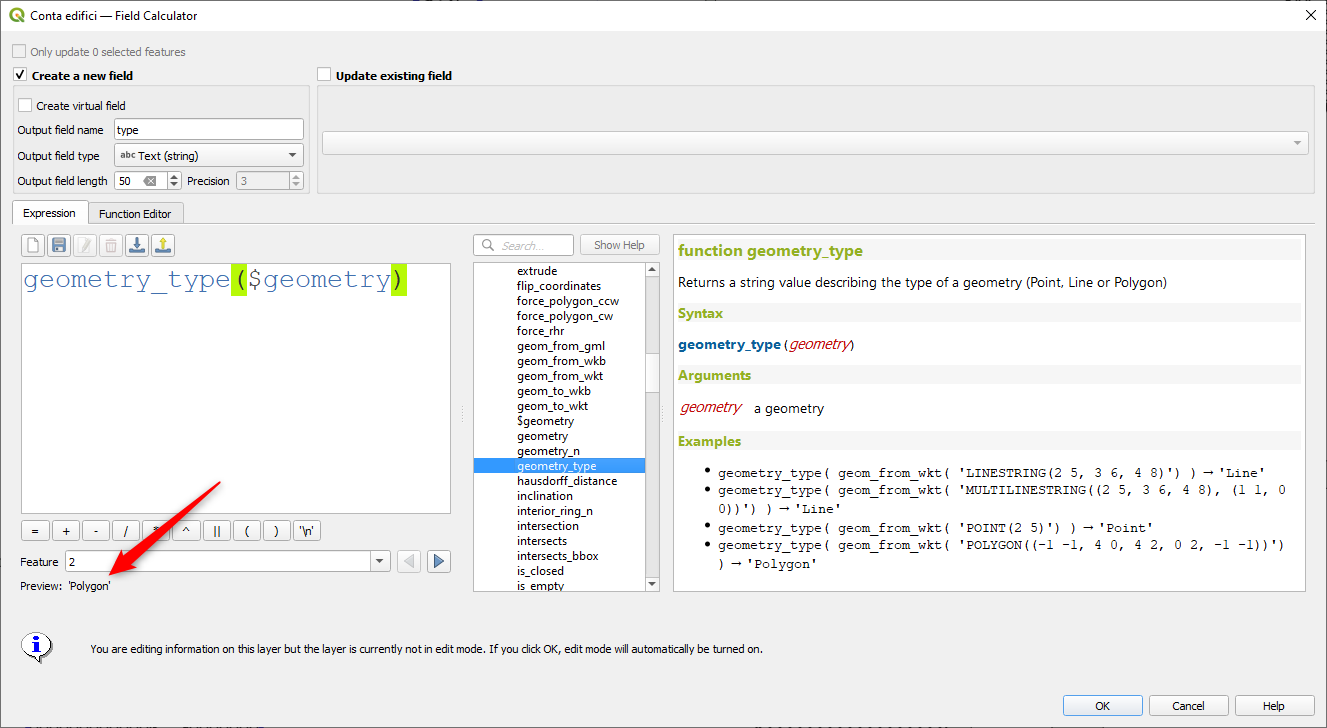The image size is (1327, 728).
Task: Switch to the Function Editor tab
Action: pos(135,214)
